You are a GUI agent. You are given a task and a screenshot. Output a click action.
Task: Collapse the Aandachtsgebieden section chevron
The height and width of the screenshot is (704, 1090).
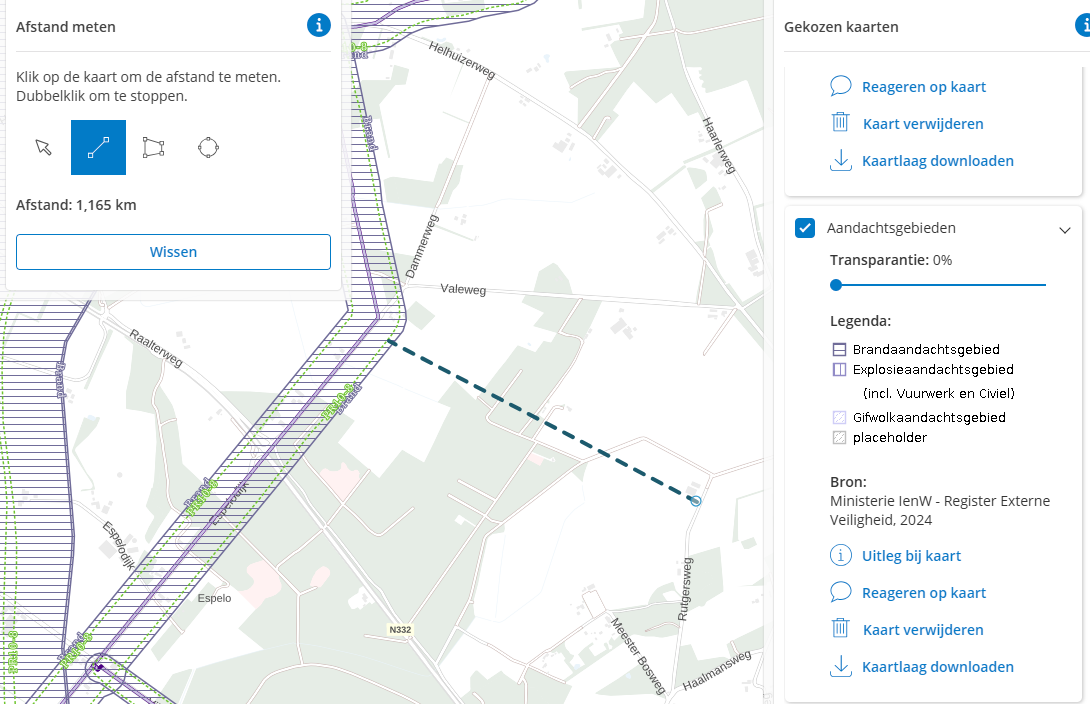tap(1064, 230)
